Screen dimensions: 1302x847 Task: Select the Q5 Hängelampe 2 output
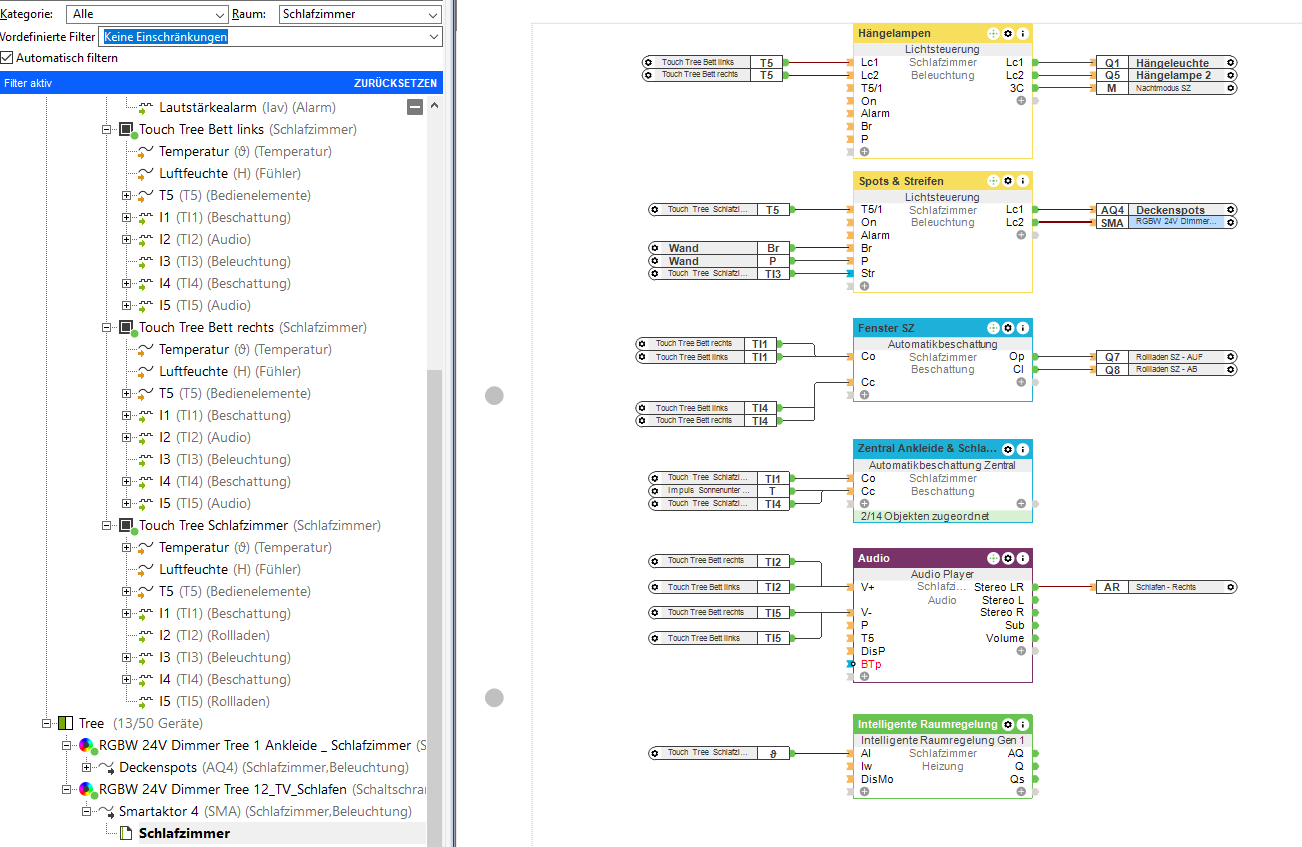pos(1166,75)
